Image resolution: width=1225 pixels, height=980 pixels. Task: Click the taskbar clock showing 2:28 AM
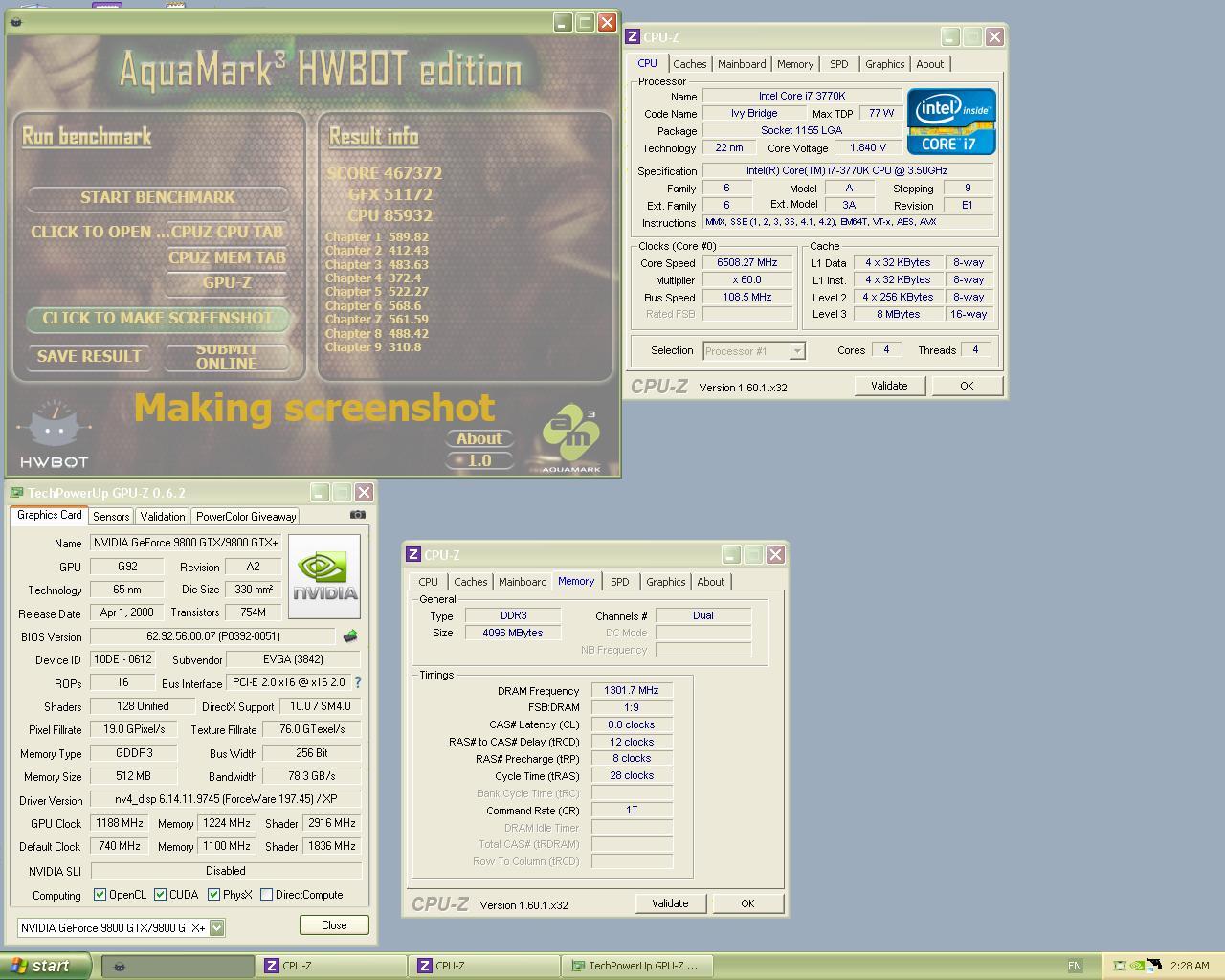coord(1190,966)
